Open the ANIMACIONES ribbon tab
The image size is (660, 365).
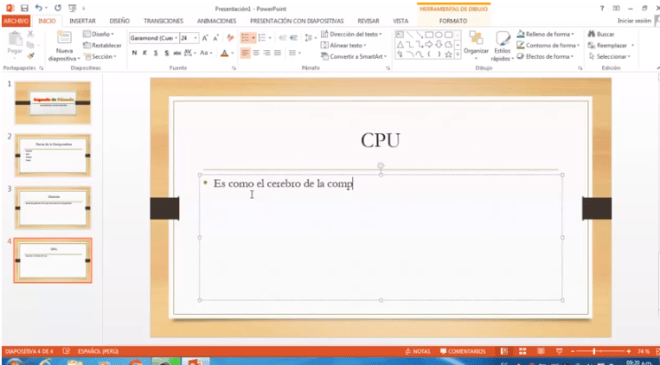point(217,21)
